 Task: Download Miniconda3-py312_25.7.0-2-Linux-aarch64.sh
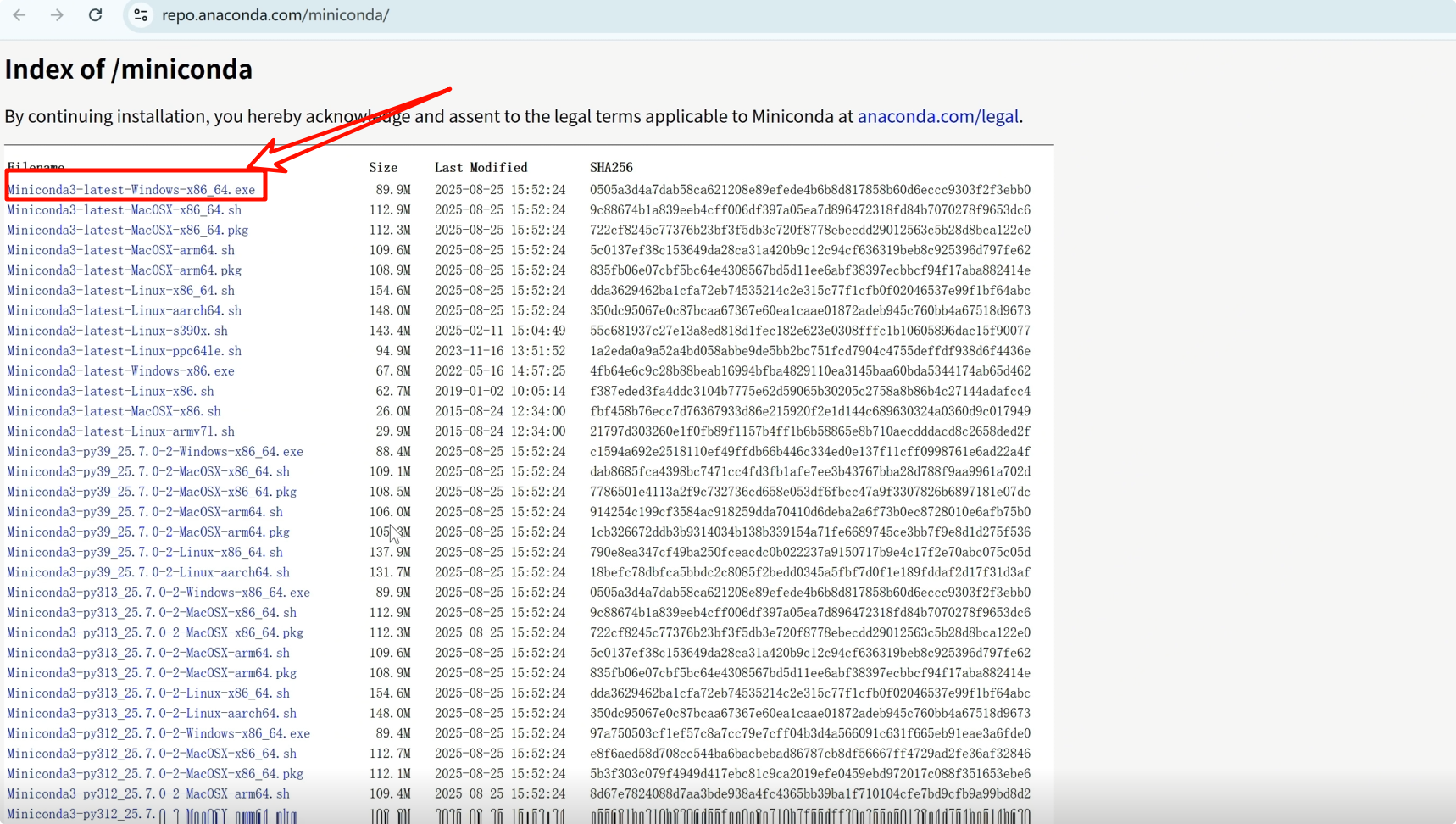[151, 814]
